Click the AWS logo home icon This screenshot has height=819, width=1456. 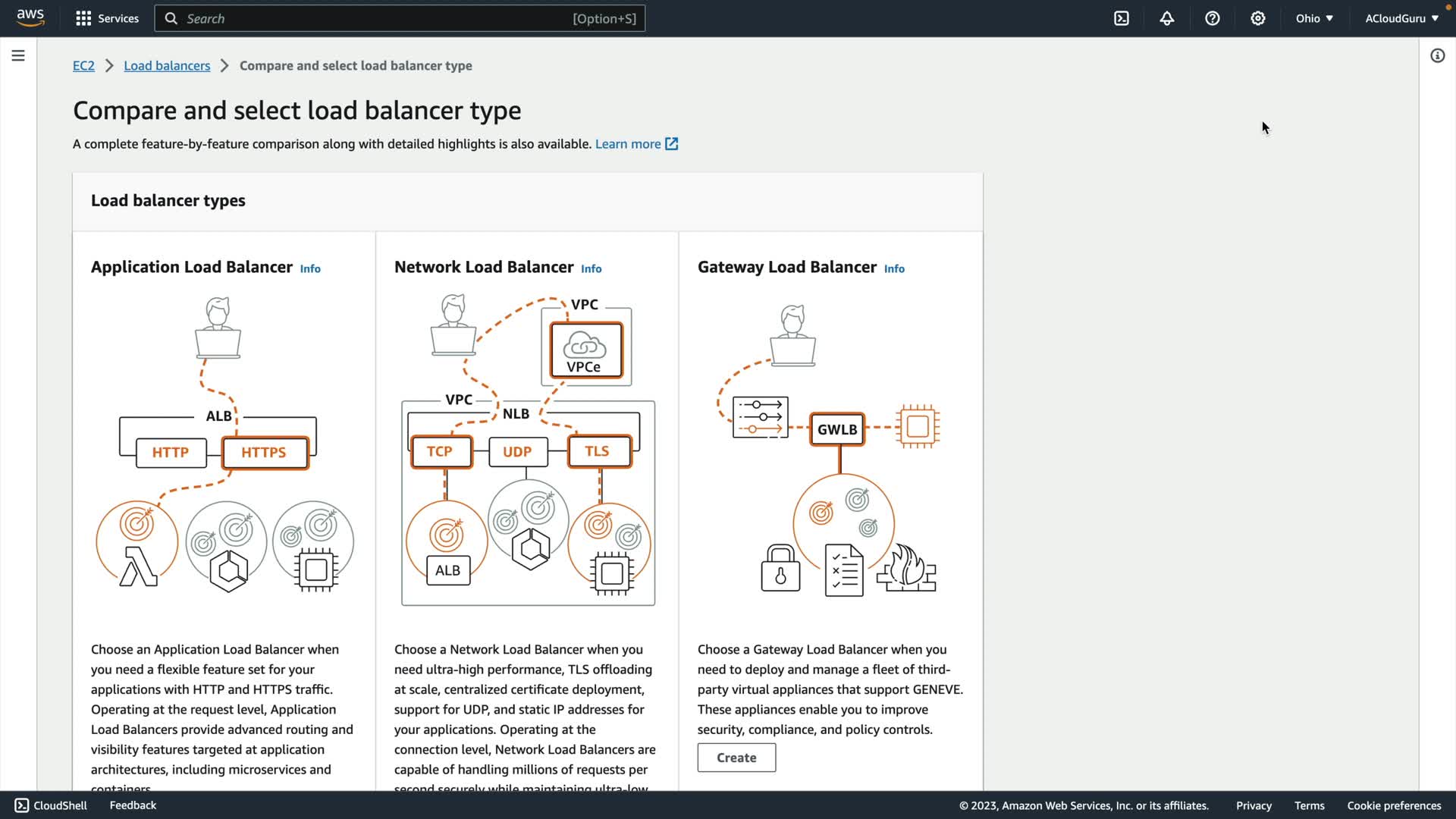pos(30,17)
